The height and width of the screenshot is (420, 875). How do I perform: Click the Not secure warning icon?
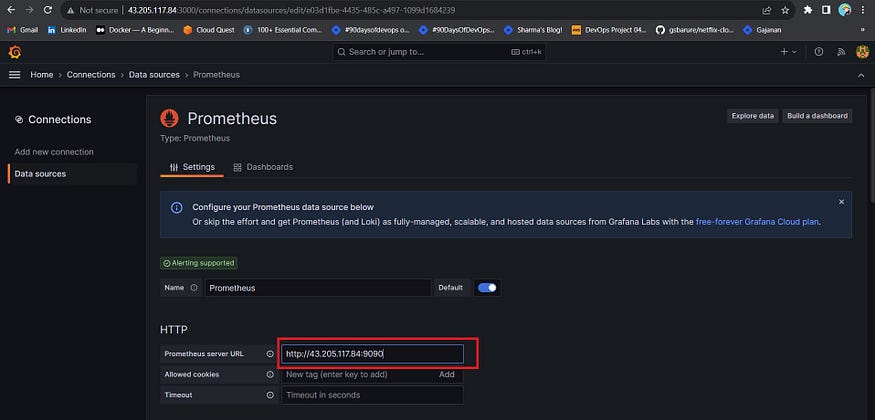coord(71,10)
